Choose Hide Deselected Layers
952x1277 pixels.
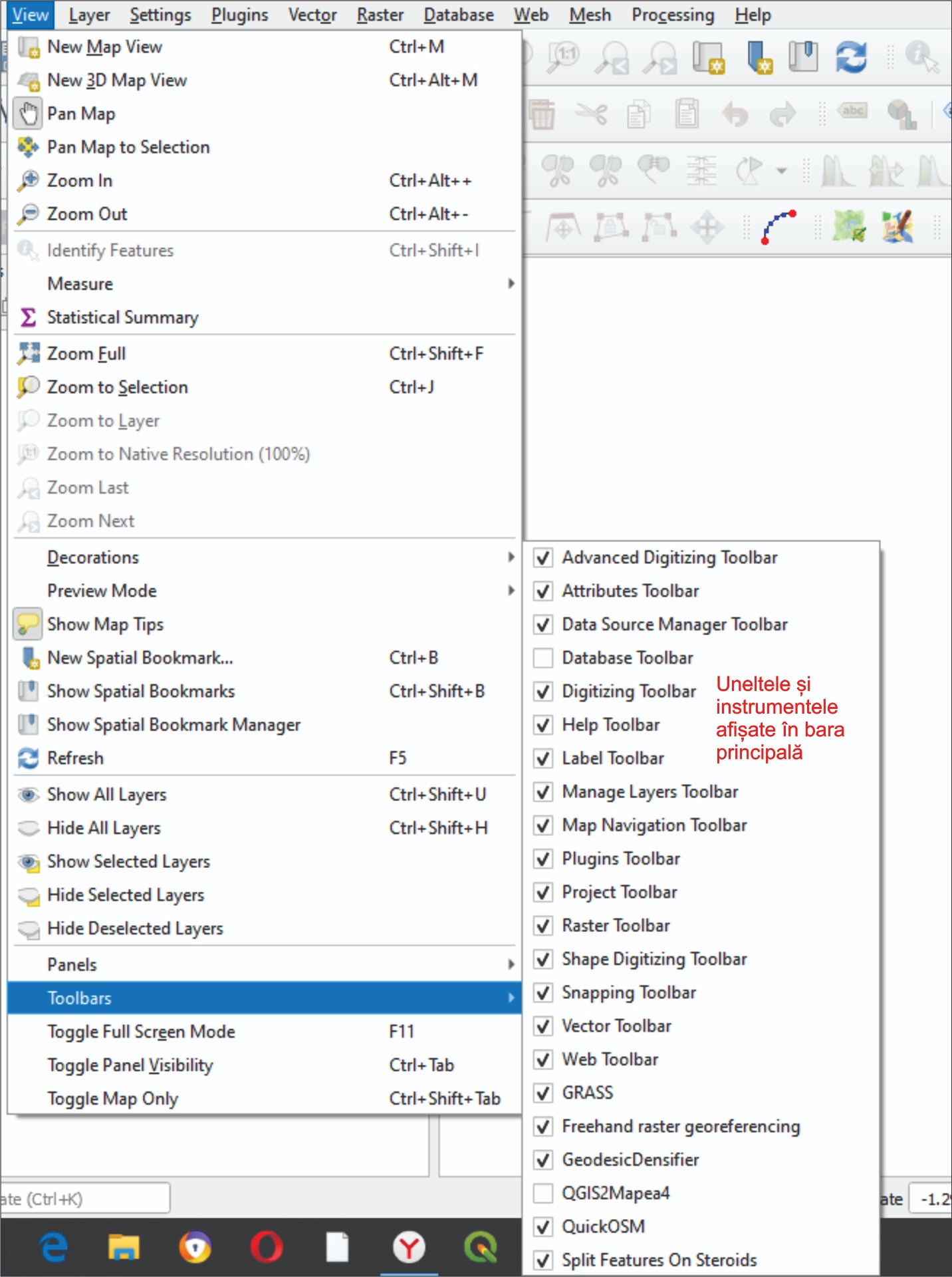[264, 928]
